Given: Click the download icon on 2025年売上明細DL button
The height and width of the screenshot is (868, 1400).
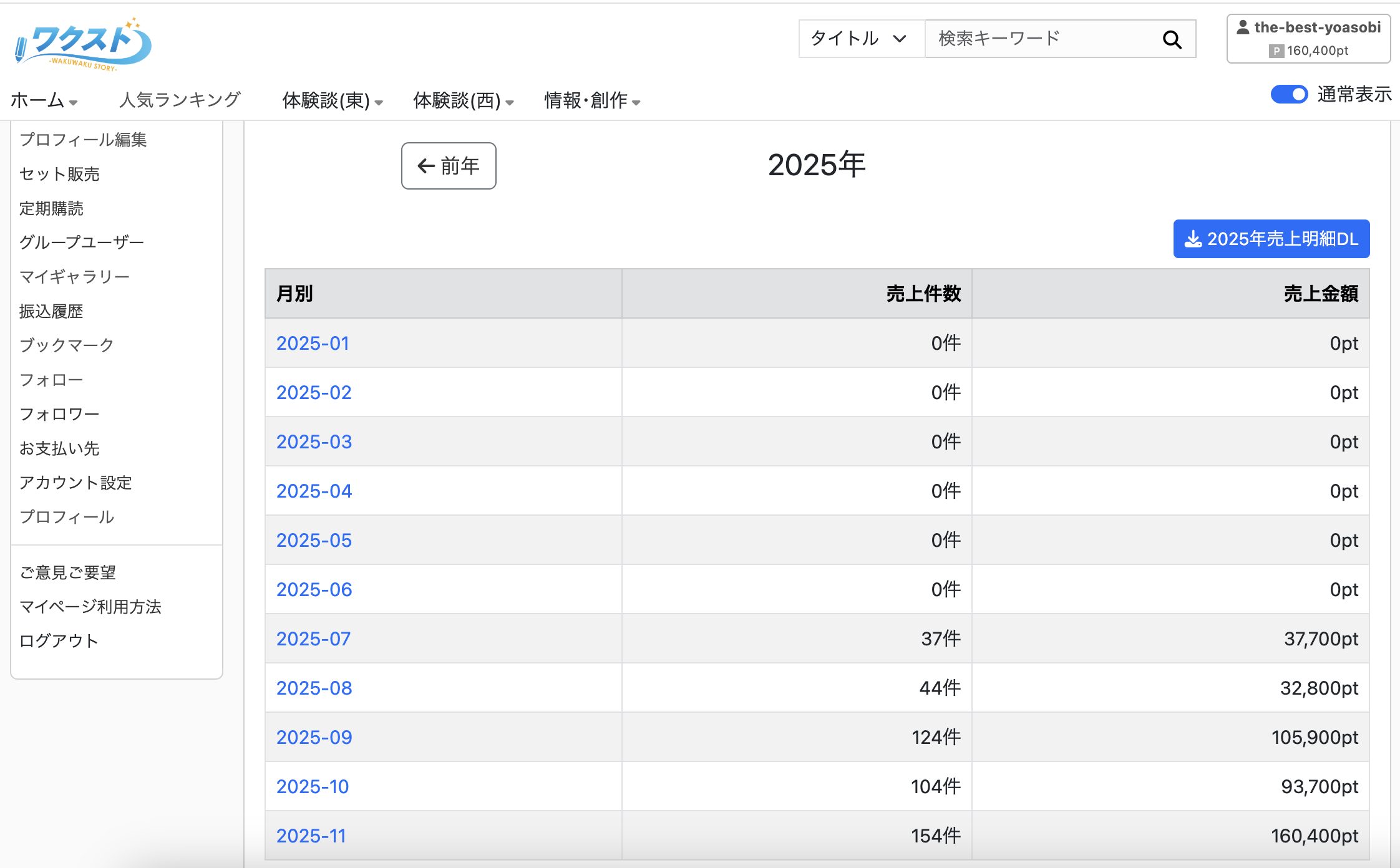Looking at the screenshot, I should coord(1192,239).
